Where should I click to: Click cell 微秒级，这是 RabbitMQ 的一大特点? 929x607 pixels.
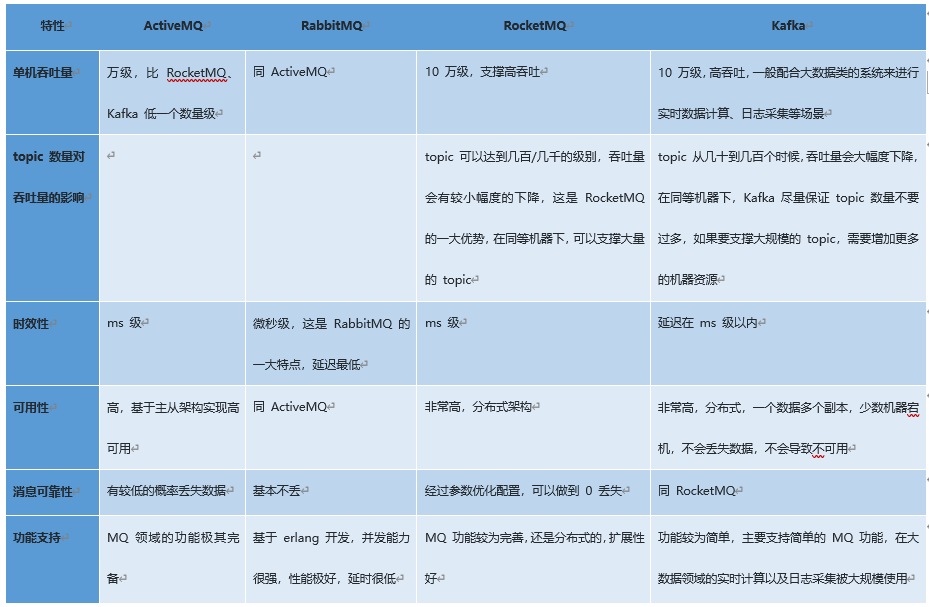[331, 343]
